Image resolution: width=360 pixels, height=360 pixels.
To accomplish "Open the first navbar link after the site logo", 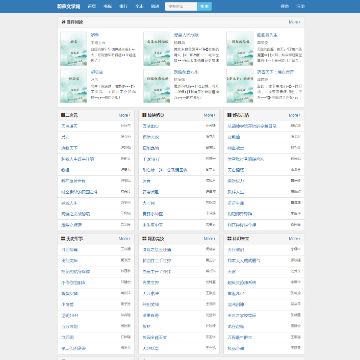I will [x=91, y=6].
